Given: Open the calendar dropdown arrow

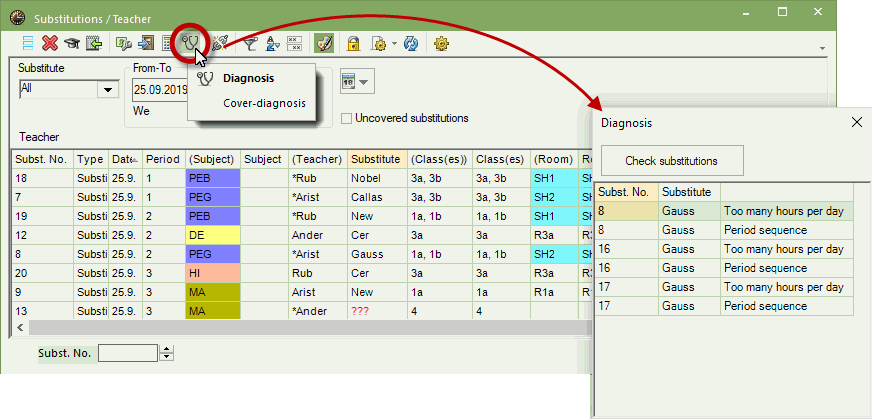Looking at the screenshot, I should 364,82.
